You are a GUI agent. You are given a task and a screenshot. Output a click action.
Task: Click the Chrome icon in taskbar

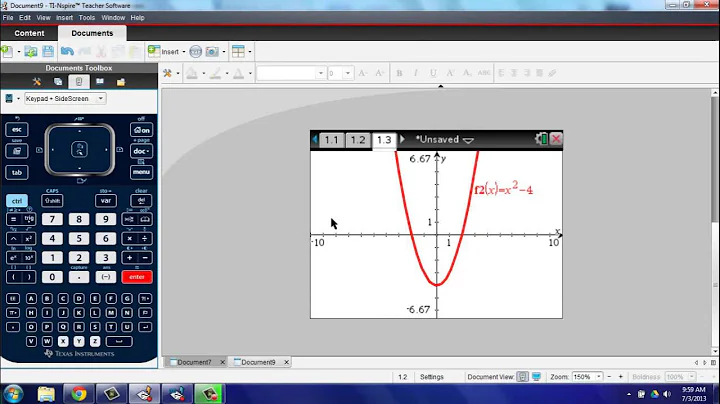[x=79, y=394]
